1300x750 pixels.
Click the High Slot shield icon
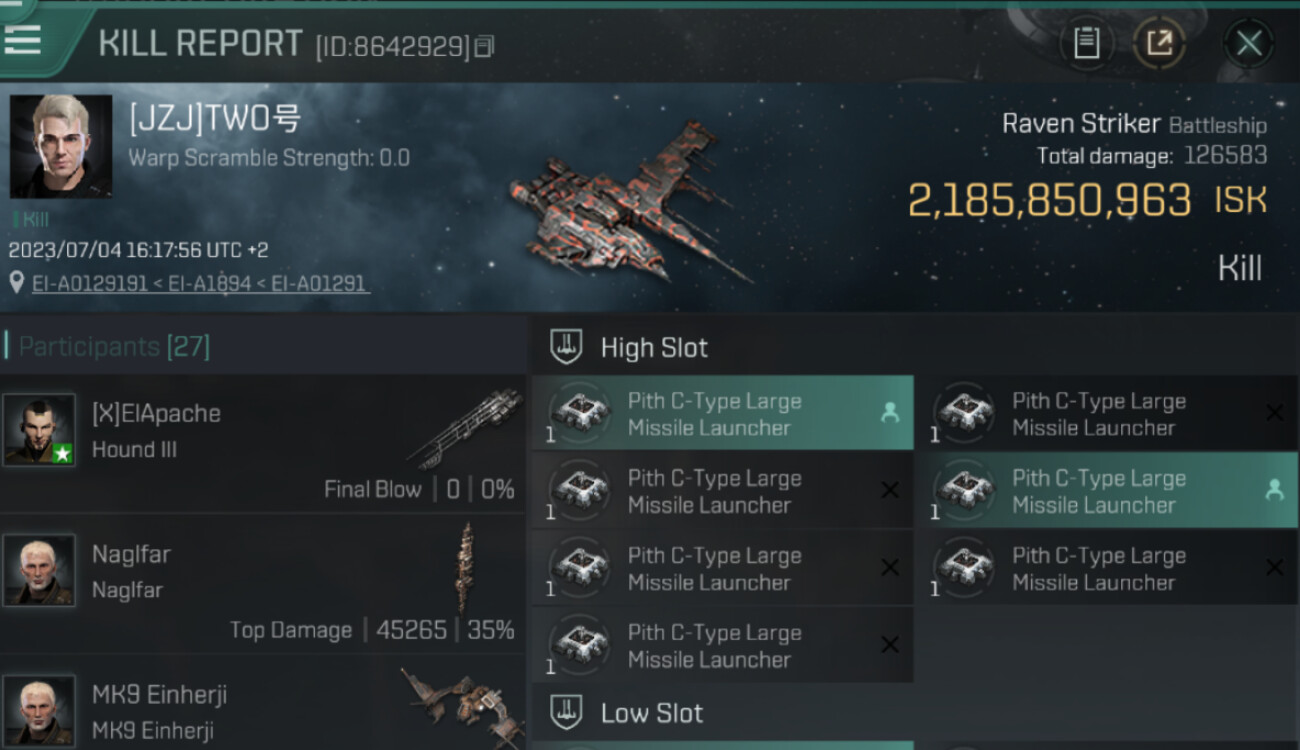pos(567,347)
